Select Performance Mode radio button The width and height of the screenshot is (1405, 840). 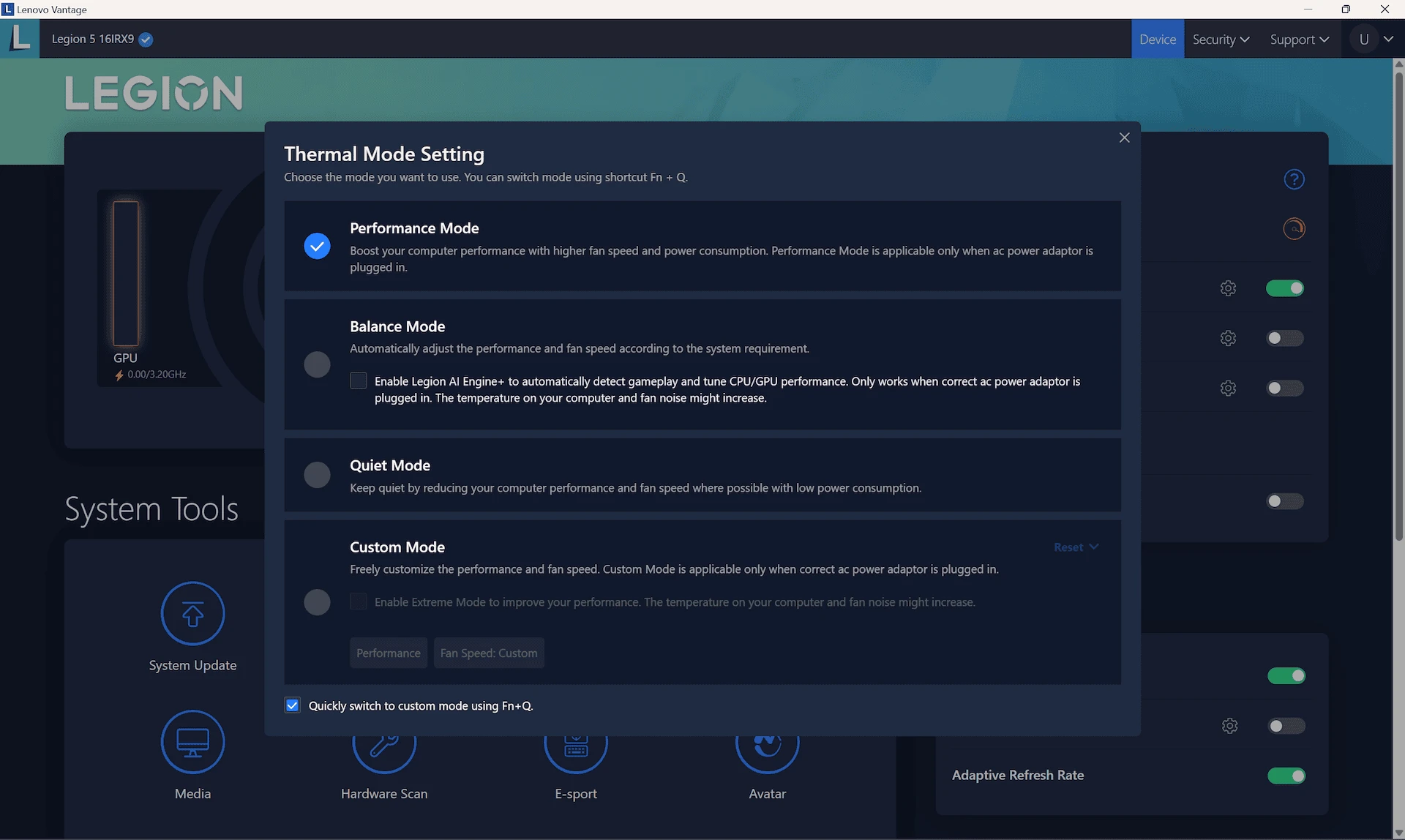pyautogui.click(x=317, y=246)
